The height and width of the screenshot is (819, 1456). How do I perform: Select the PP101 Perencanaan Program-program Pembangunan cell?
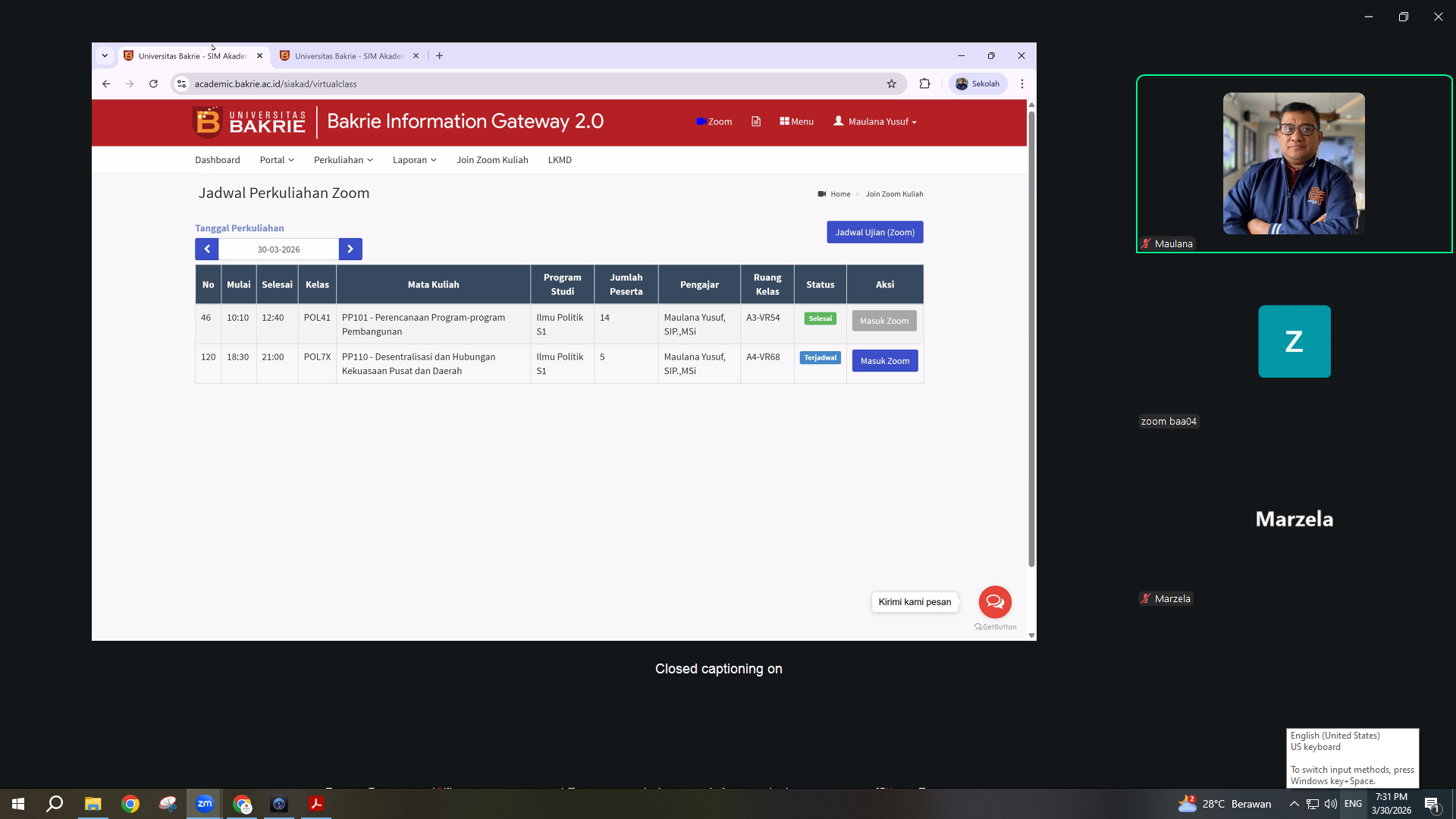(433, 325)
